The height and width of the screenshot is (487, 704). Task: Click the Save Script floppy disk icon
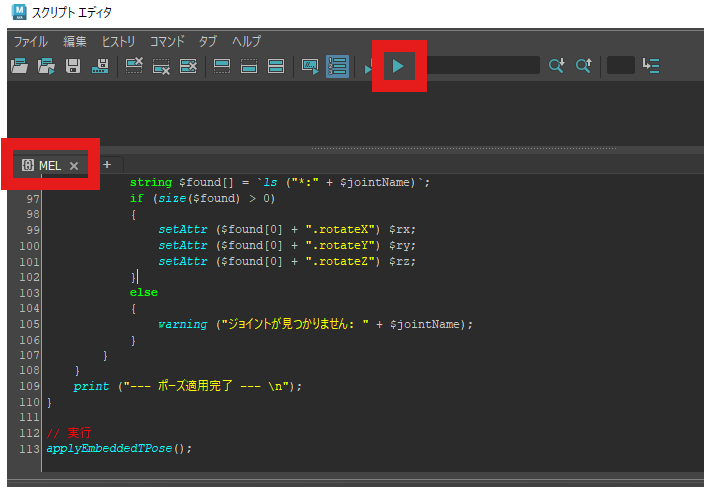click(x=73, y=66)
